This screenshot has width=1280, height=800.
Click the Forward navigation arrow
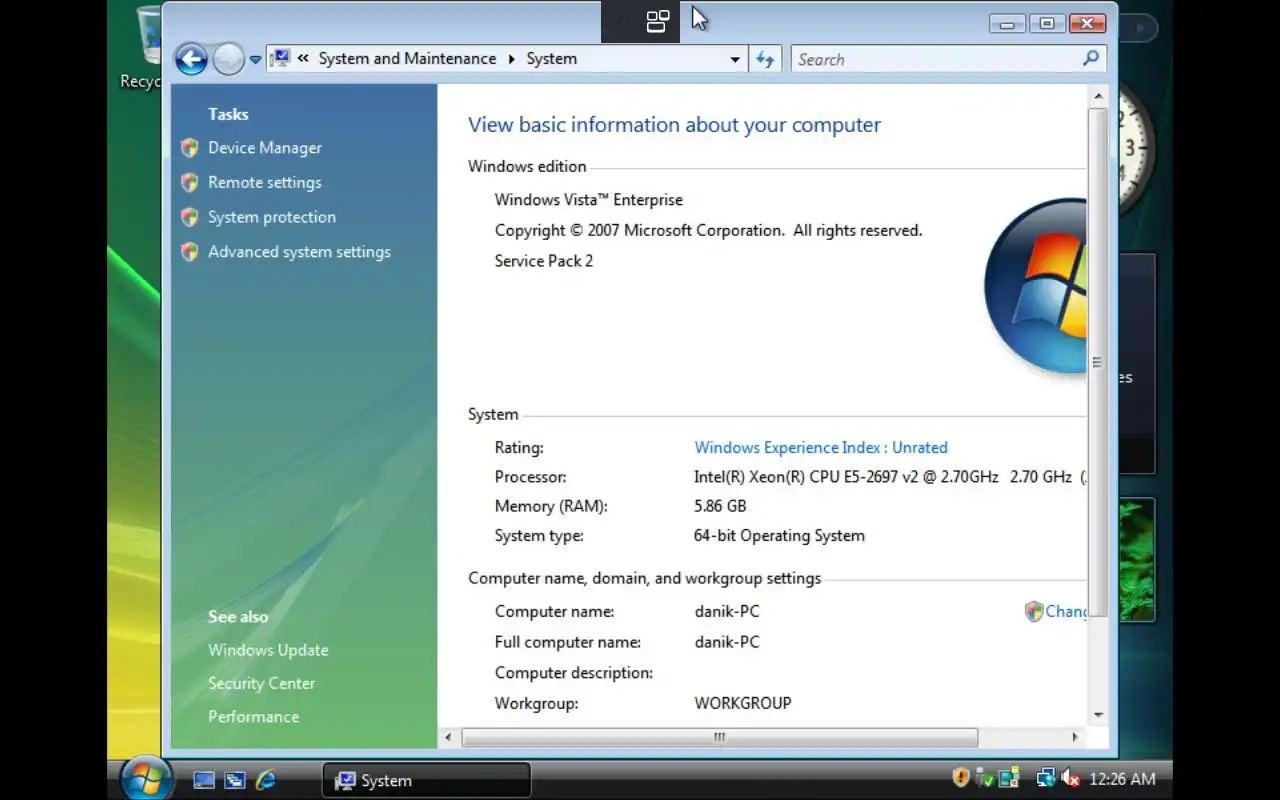pos(229,59)
